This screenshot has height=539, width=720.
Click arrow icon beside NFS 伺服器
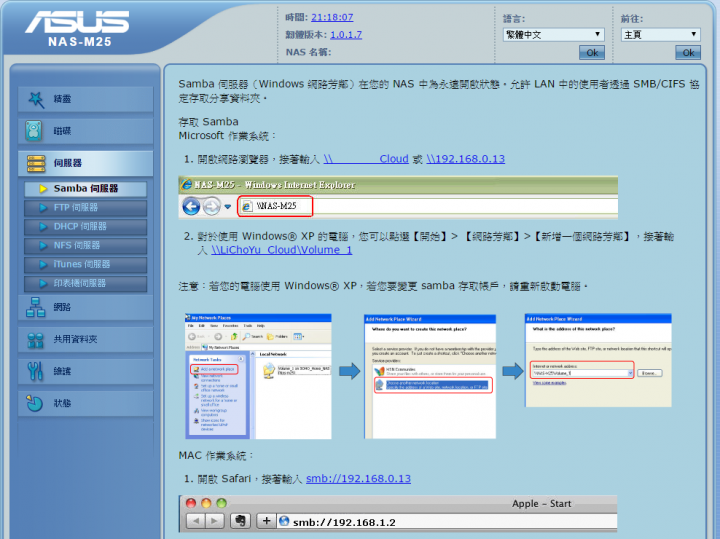[x=43, y=246]
